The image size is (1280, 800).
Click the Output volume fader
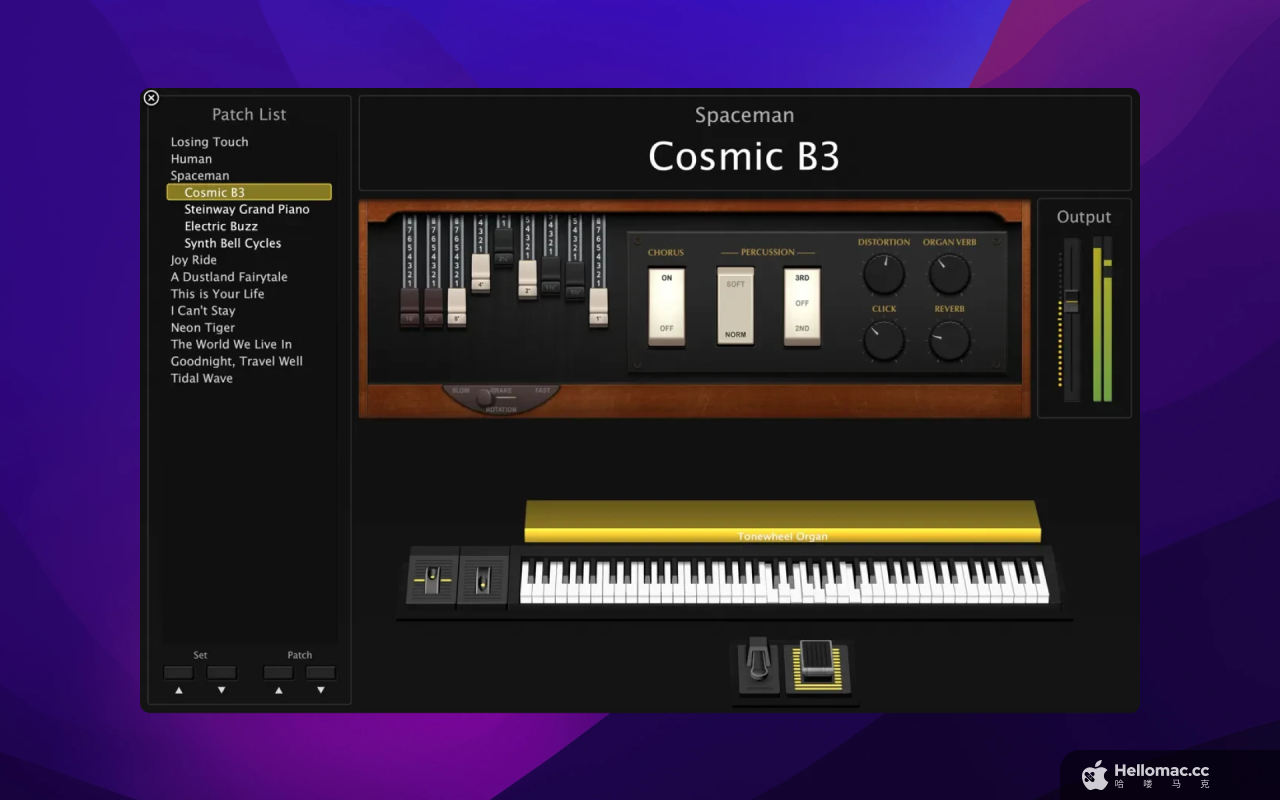click(1071, 301)
